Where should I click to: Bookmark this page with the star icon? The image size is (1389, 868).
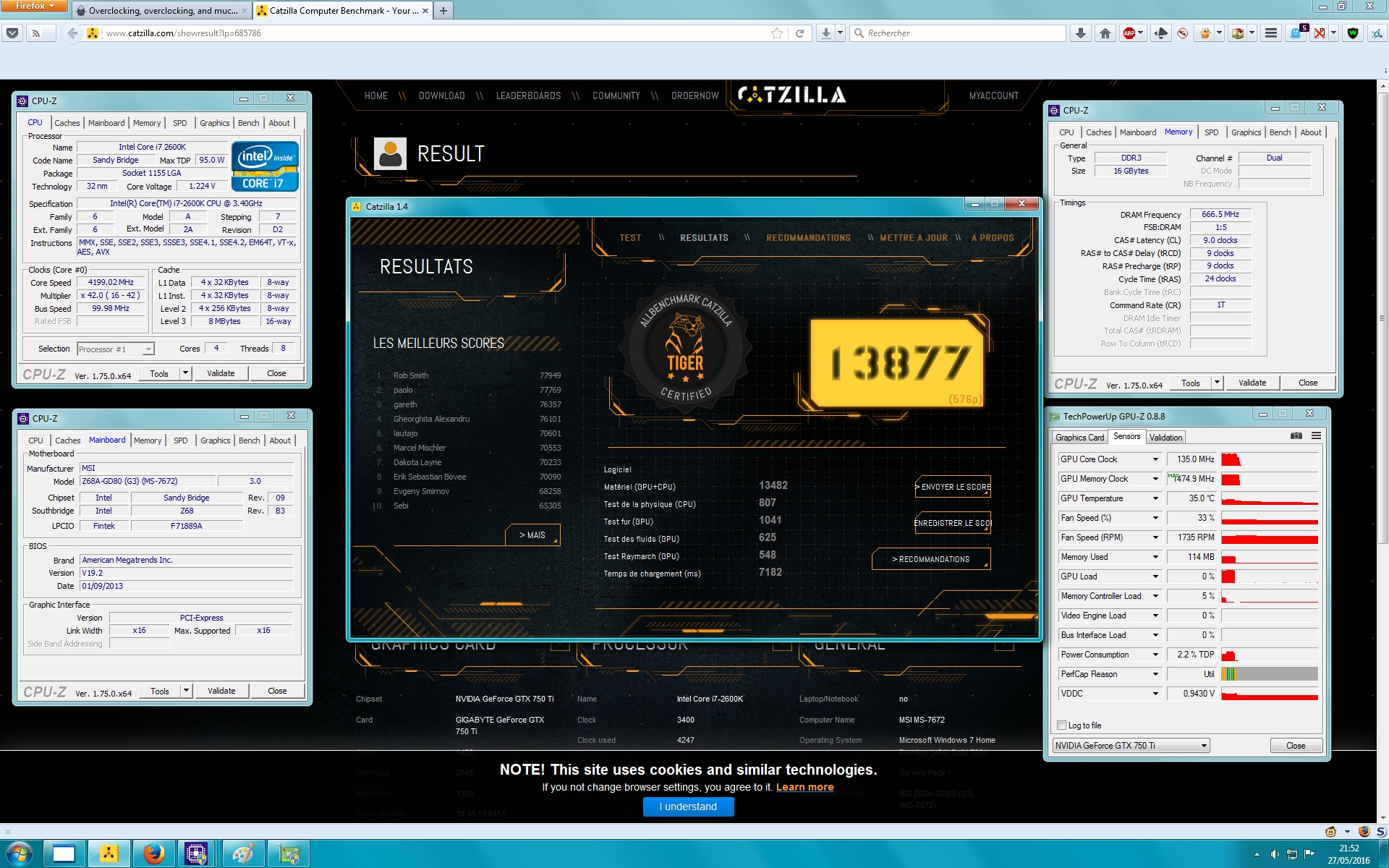click(x=776, y=33)
